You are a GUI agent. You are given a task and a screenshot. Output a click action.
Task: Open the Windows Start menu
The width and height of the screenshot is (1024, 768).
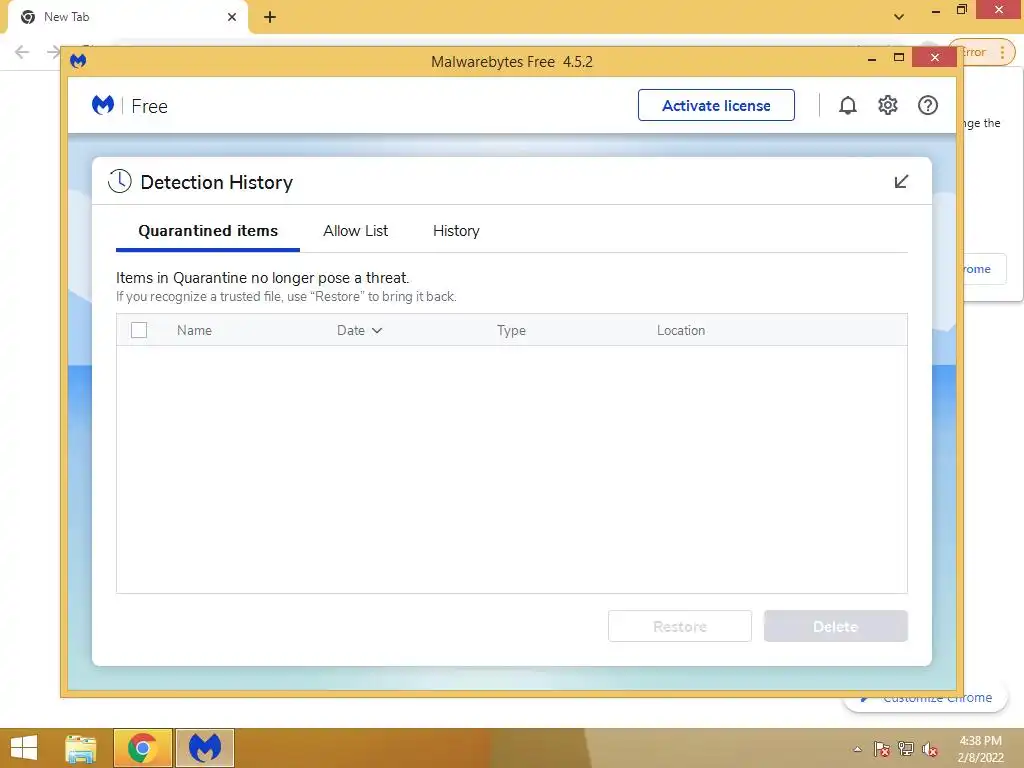pyautogui.click(x=24, y=748)
